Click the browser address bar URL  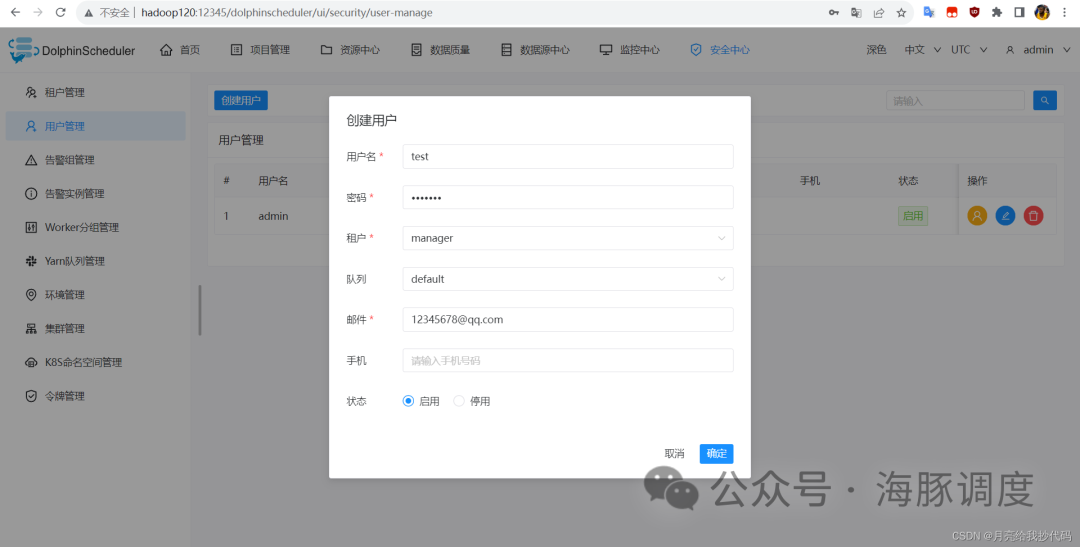pyautogui.click(x=287, y=12)
